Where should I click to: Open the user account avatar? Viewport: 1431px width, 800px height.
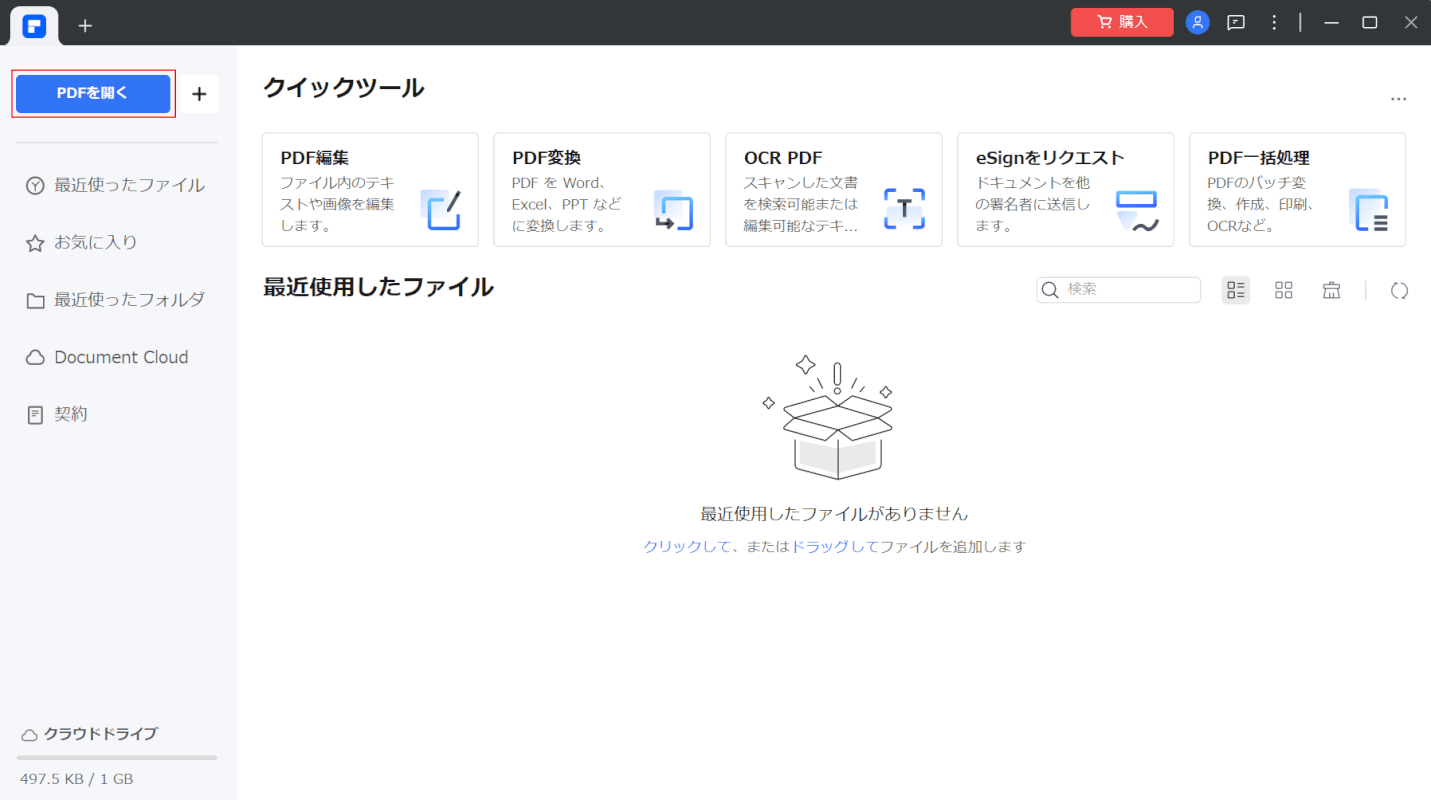pyautogui.click(x=1198, y=22)
